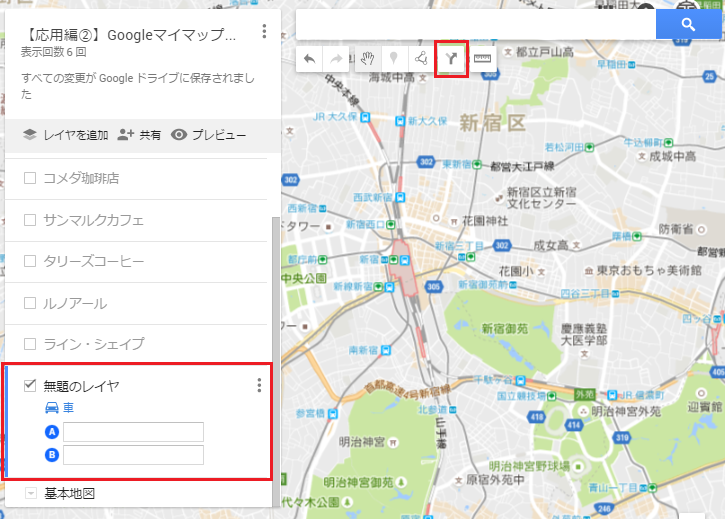This screenshot has height=519, width=725.
Task: Check the ルノアール layer checkbox
Action: [30, 303]
